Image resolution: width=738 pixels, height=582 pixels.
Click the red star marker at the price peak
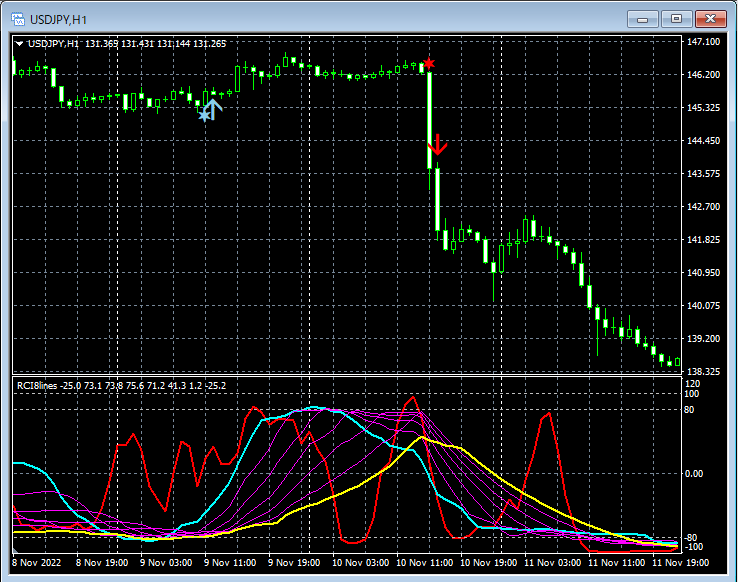[428, 64]
